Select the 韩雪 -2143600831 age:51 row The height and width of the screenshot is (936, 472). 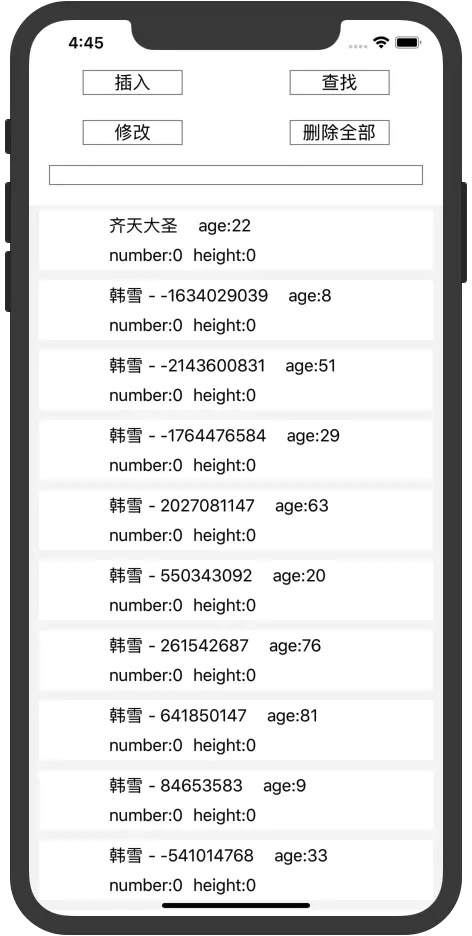[236, 380]
